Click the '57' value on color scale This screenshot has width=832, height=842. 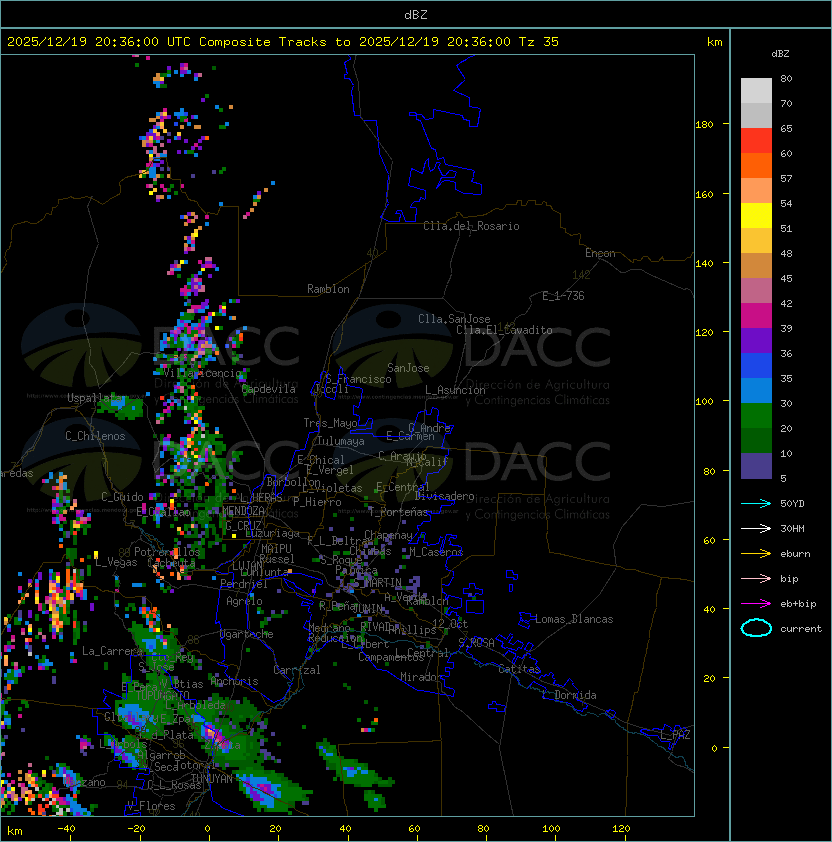pyautogui.click(x=786, y=178)
